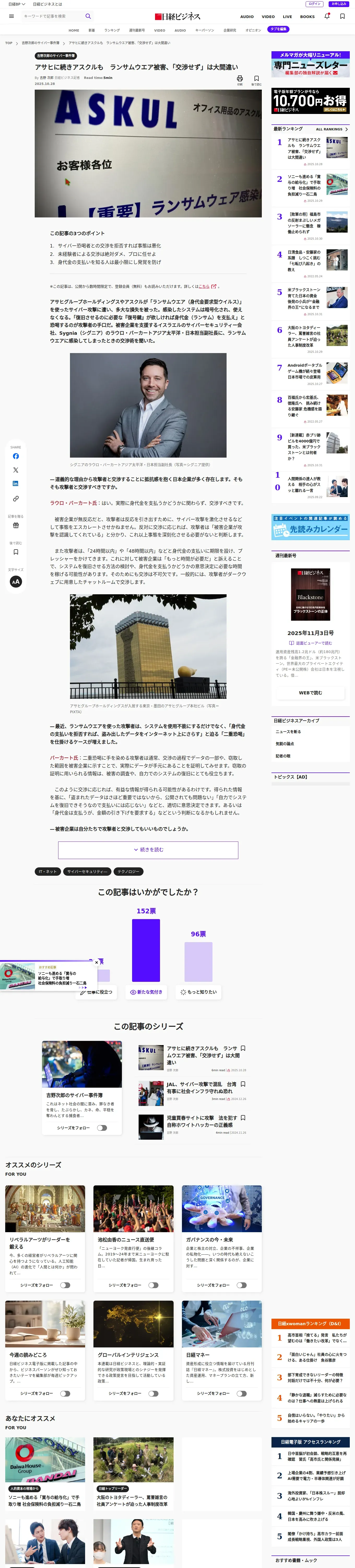Change text size with the AA button
This screenshot has width=355, height=1568.
pyautogui.click(x=16, y=581)
